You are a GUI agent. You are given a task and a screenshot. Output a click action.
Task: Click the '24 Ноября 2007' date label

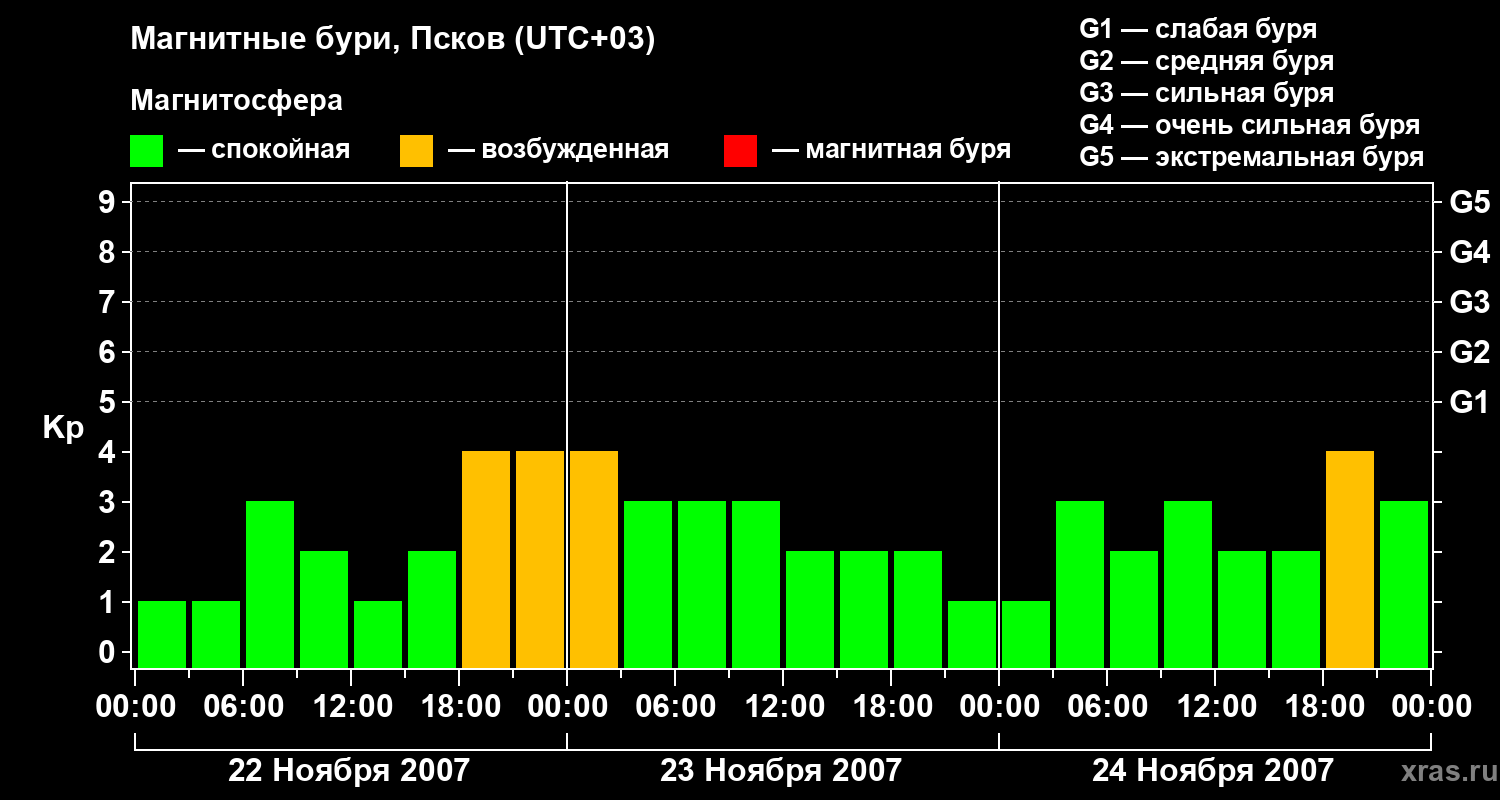pos(1213,770)
